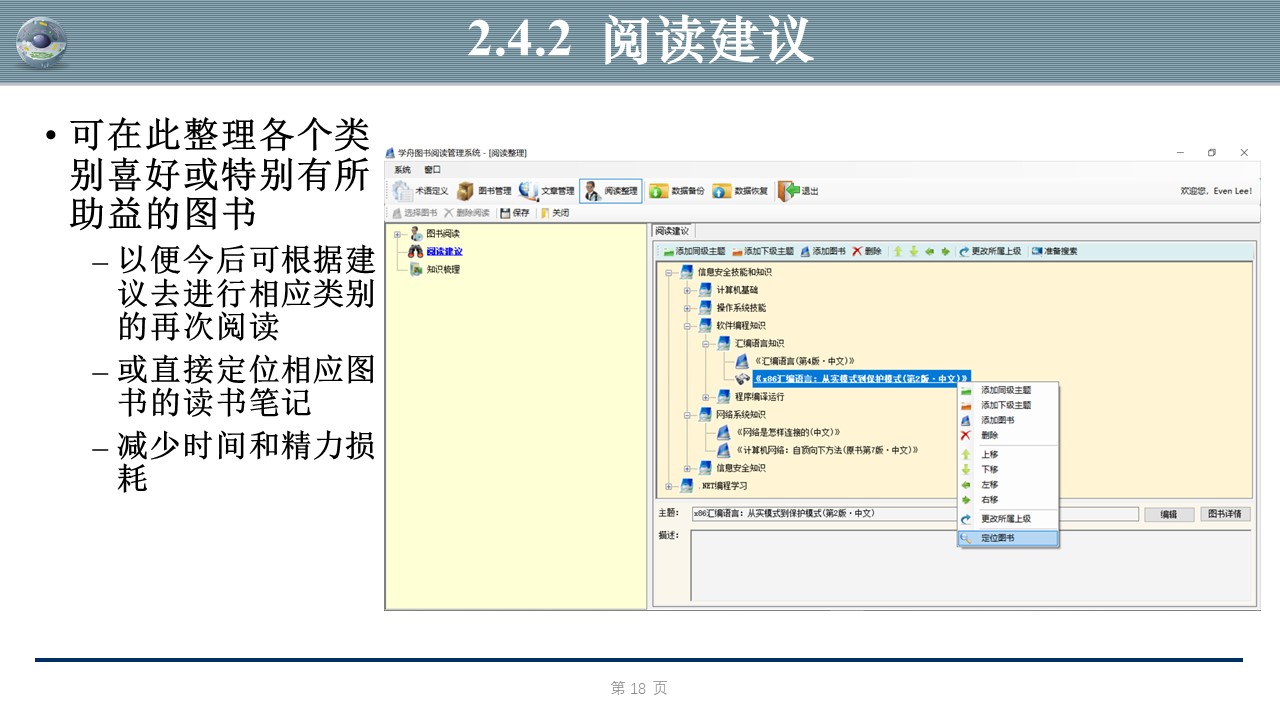Collapse the 网络系统知识 tree node
Screen dimensions: 1280x720
(x=687, y=414)
